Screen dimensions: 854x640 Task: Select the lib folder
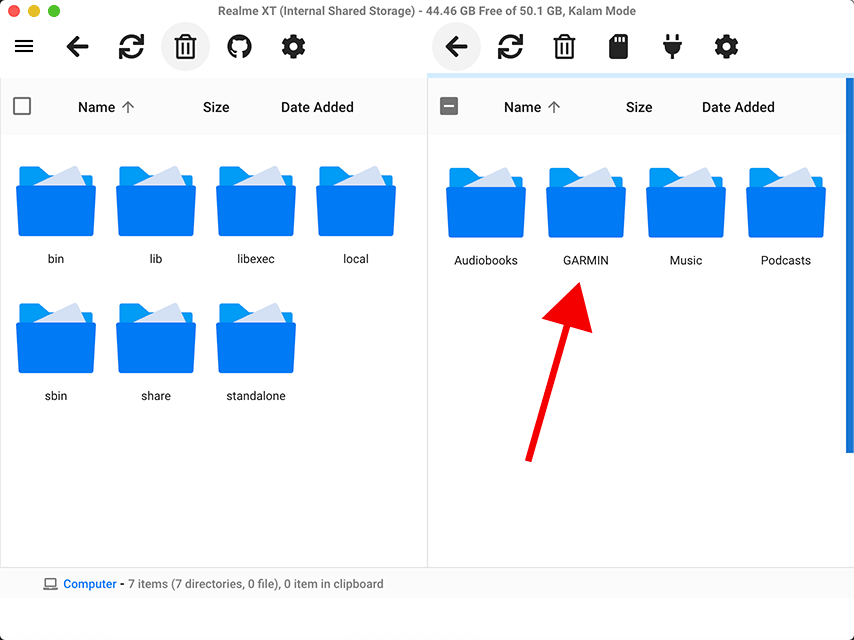pyautogui.click(x=156, y=215)
